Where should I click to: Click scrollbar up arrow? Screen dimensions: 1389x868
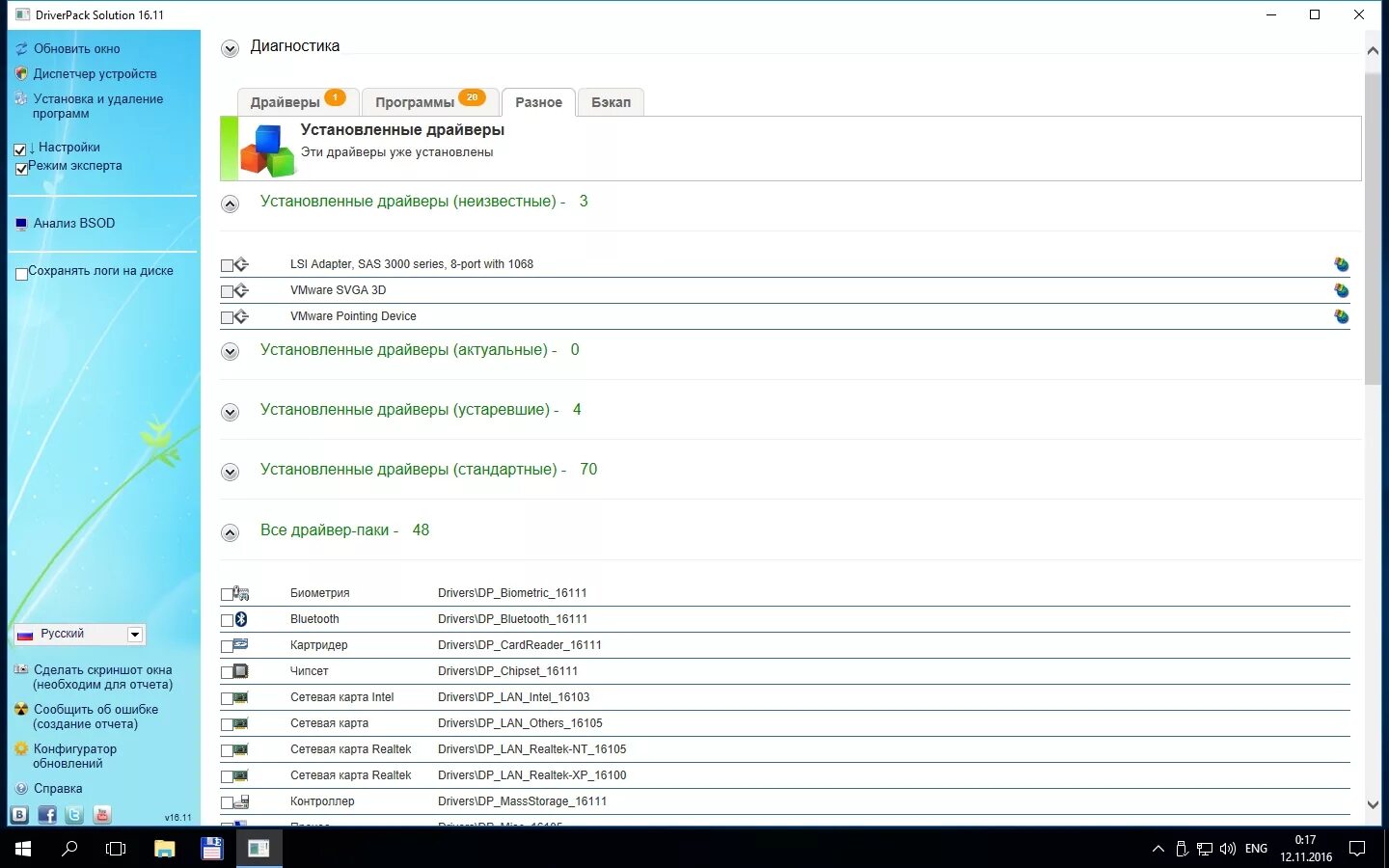point(1373,51)
